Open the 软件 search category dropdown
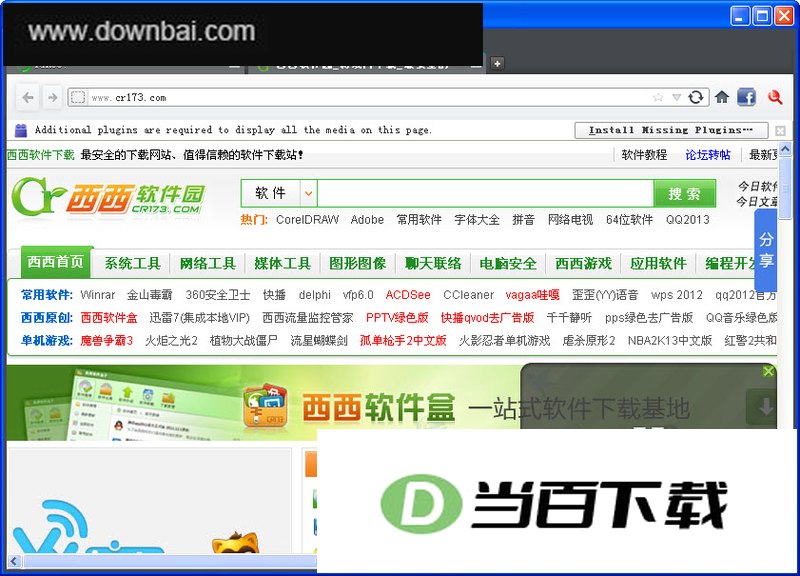Viewport: 800px width, 576px height. (308, 193)
